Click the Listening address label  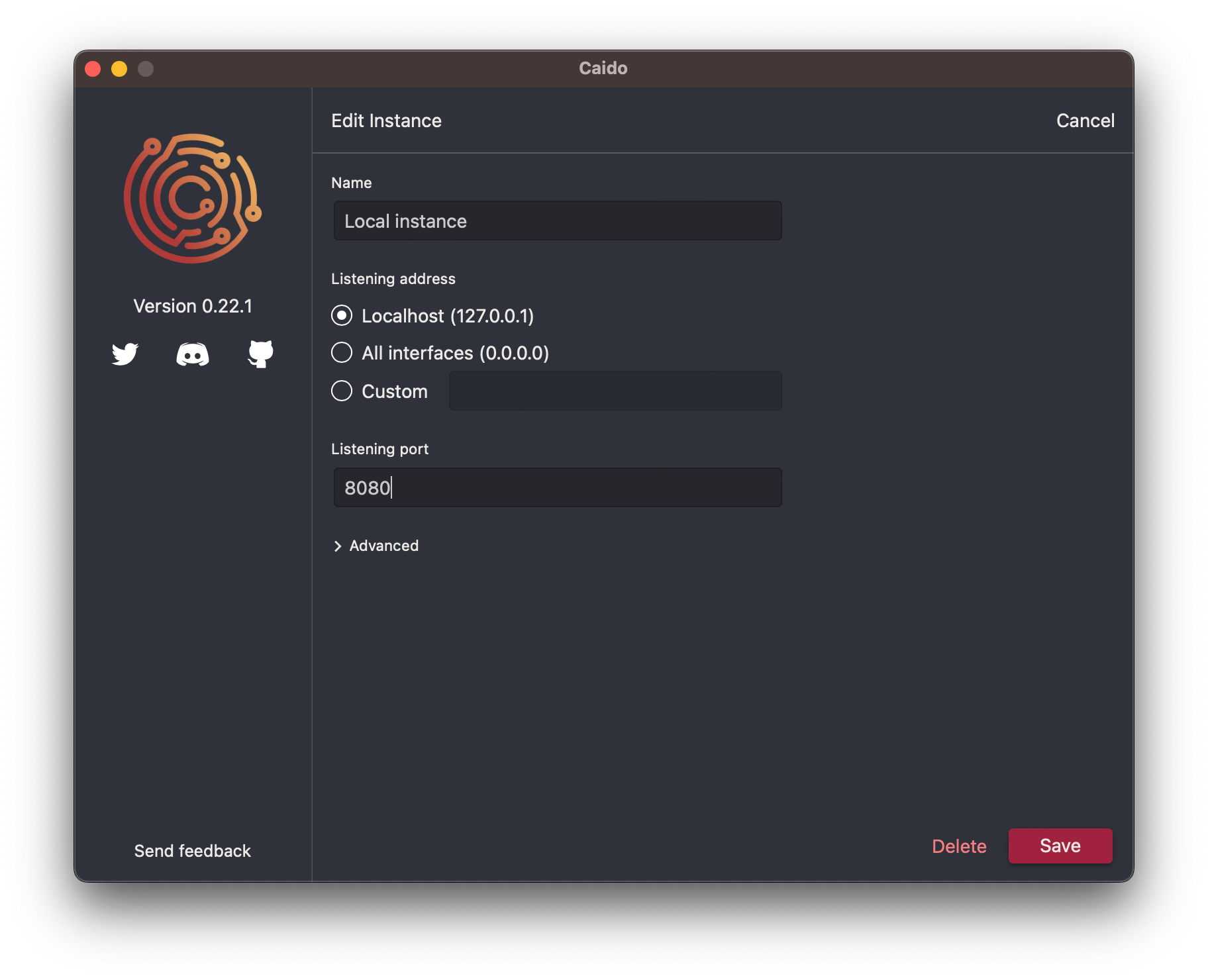(393, 279)
